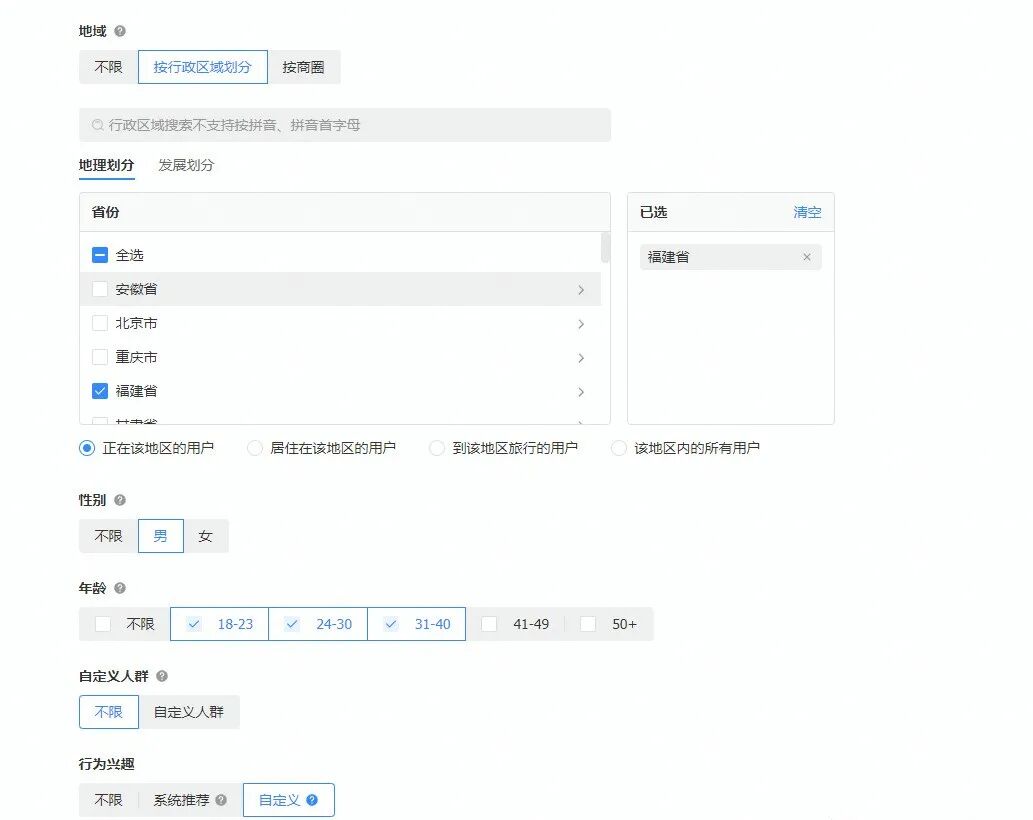Select the 居住在该地区的用户 radio option
1033x820 pixels.
255,448
